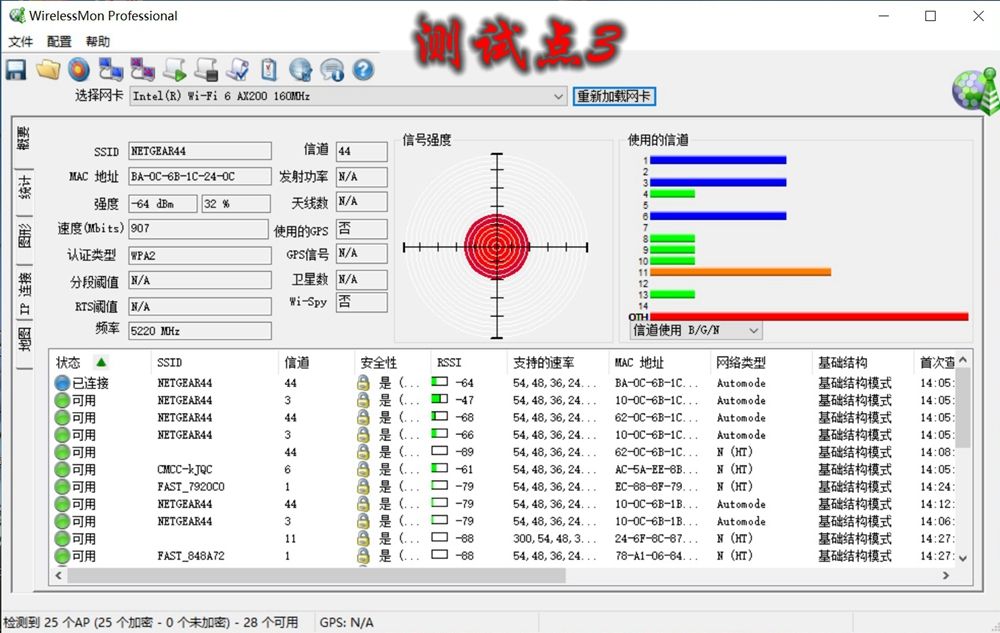Click MAC cell starting AC-5A-EE-8B
Screen dimensions: 1000x633
tap(656, 469)
